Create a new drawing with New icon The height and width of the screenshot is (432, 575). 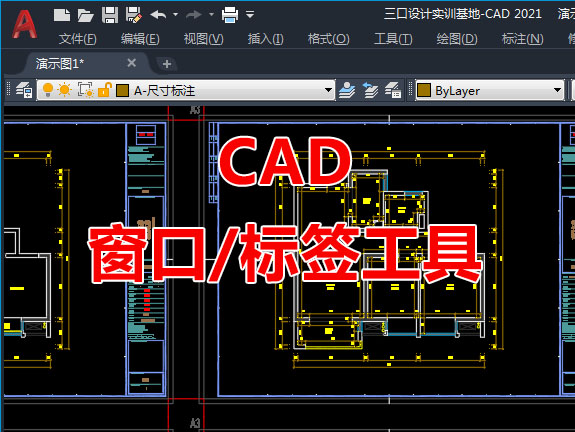point(62,15)
